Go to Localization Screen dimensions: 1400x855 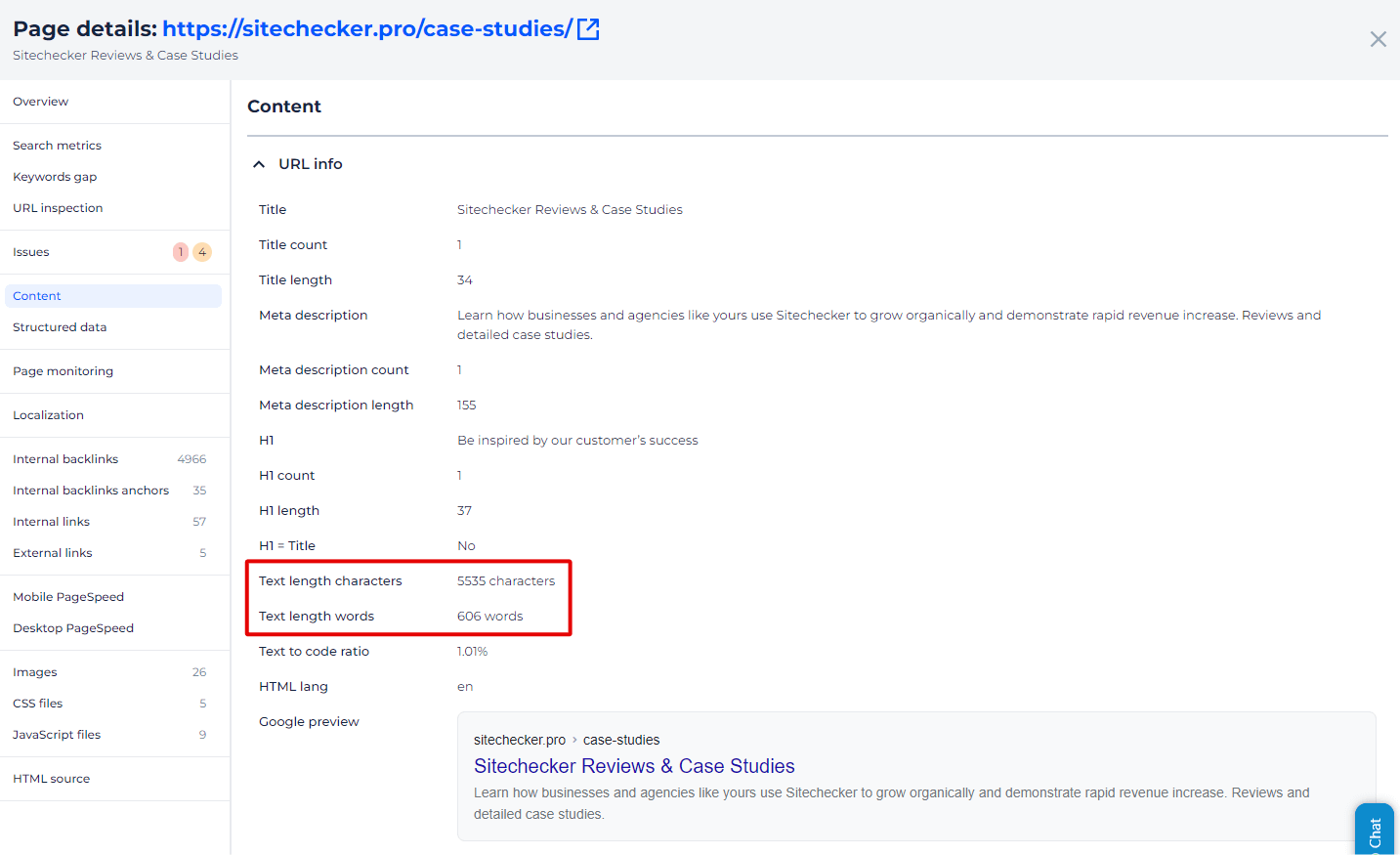click(x=48, y=415)
